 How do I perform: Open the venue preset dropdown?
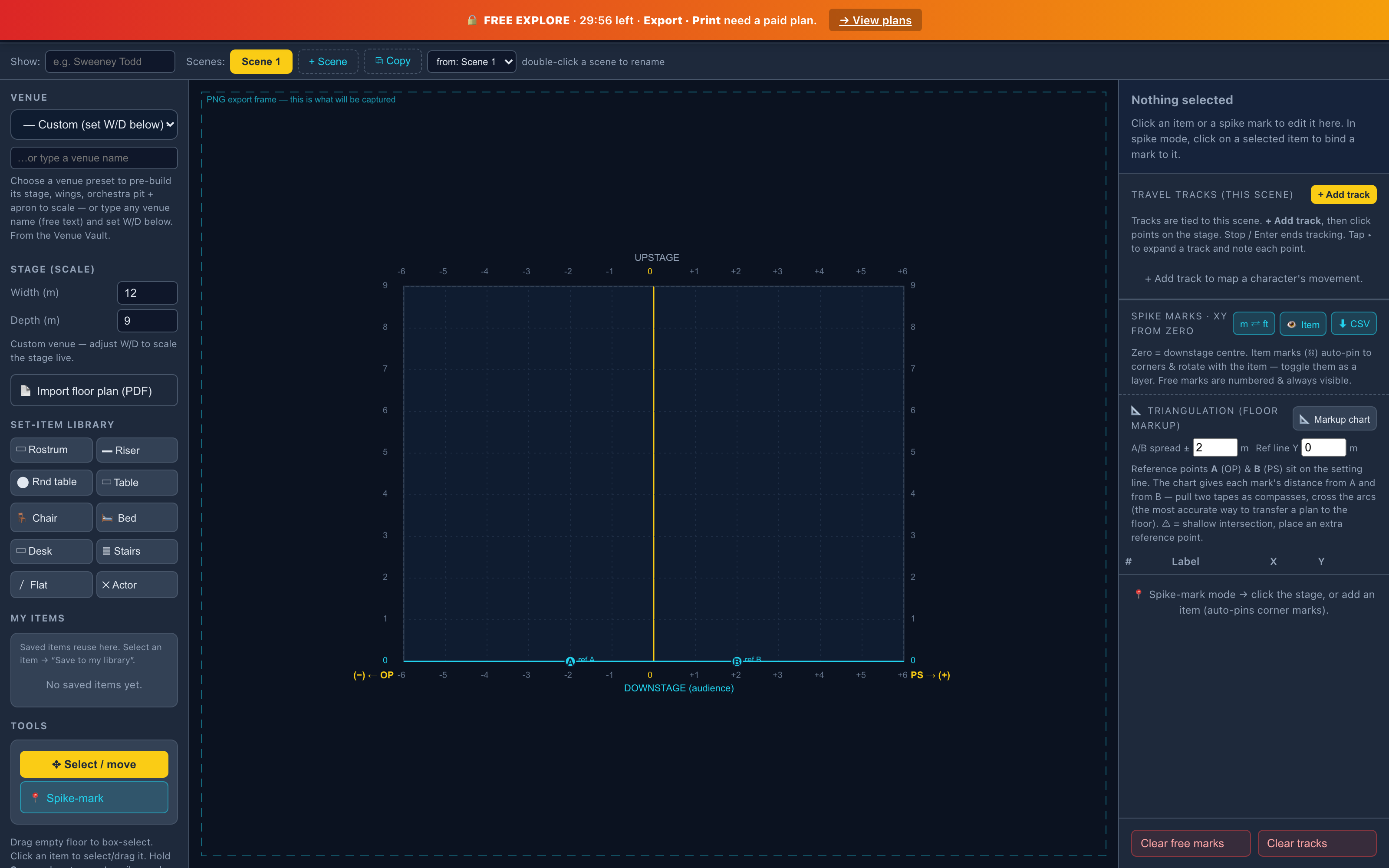click(x=94, y=124)
